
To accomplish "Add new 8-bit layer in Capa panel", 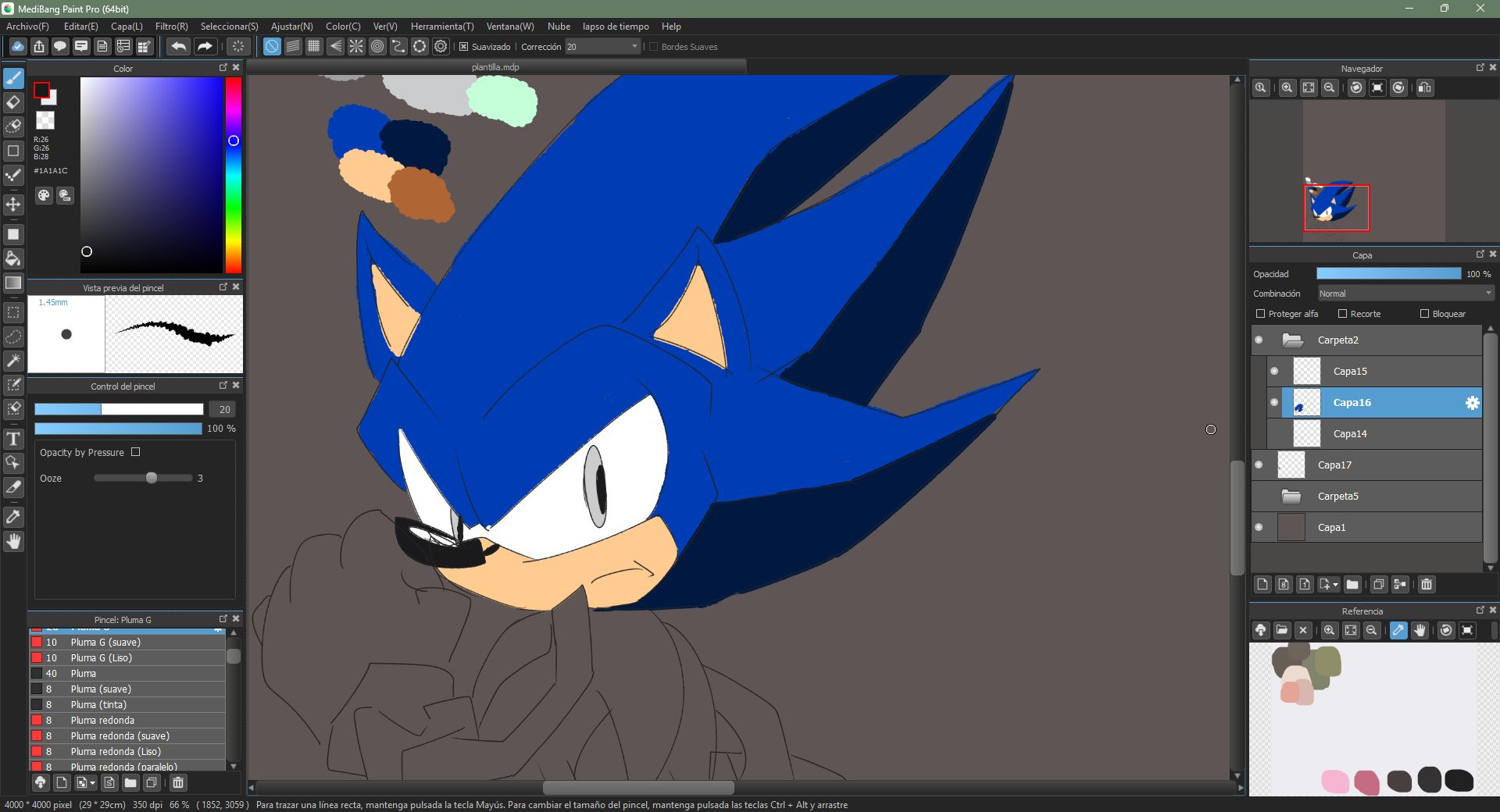I will click(1284, 584).
